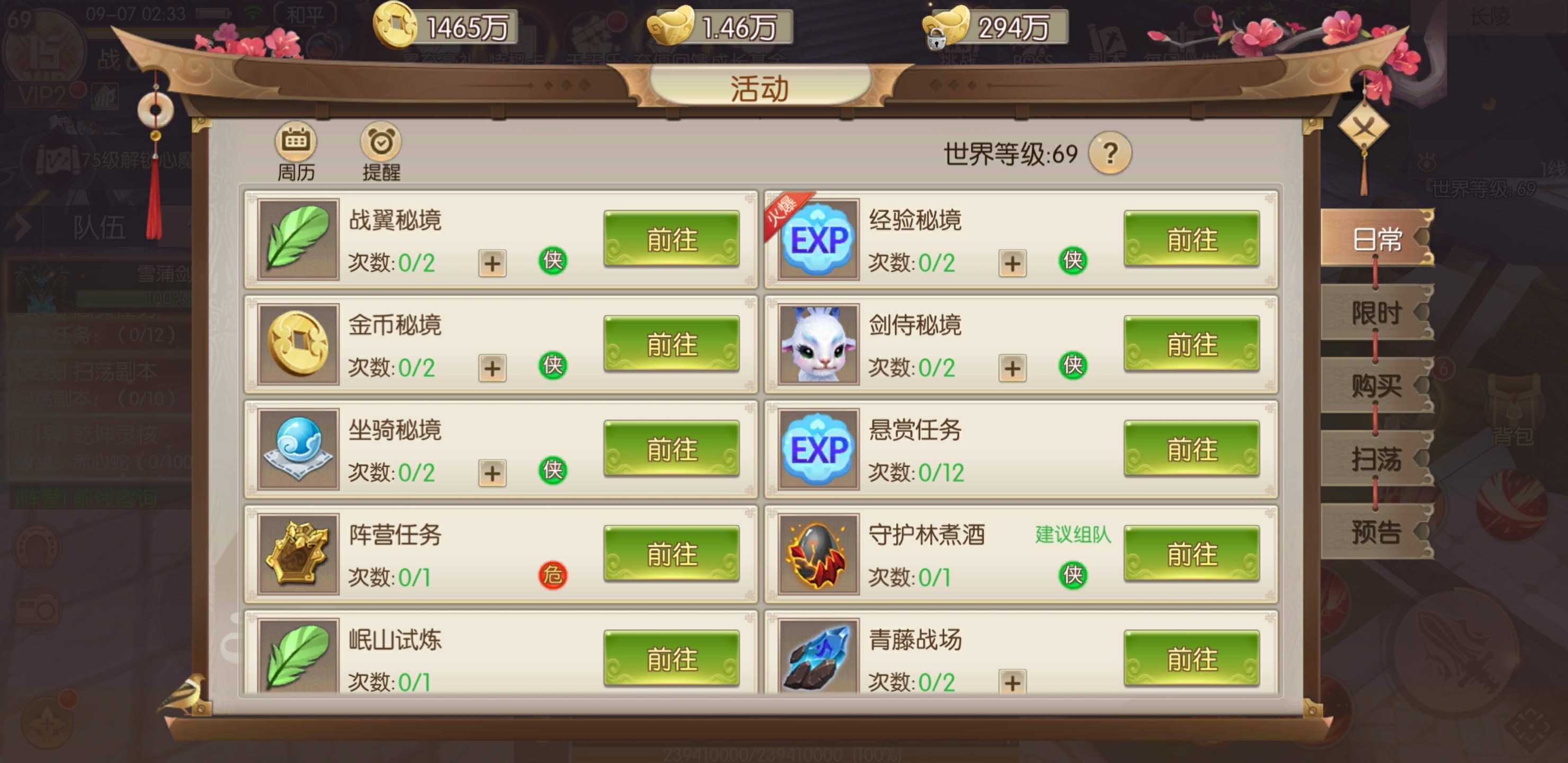The width and height of the screenshot is (1568, 763).
Task: Tap the red 危 badge on 阵营任务
Action: click(x=553, y=575)
